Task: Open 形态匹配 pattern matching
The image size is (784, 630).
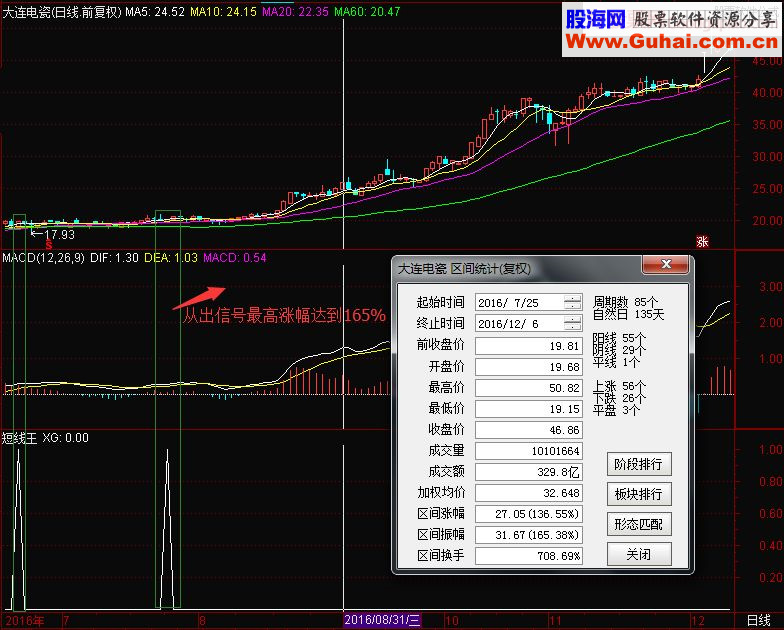Action: 638,524
